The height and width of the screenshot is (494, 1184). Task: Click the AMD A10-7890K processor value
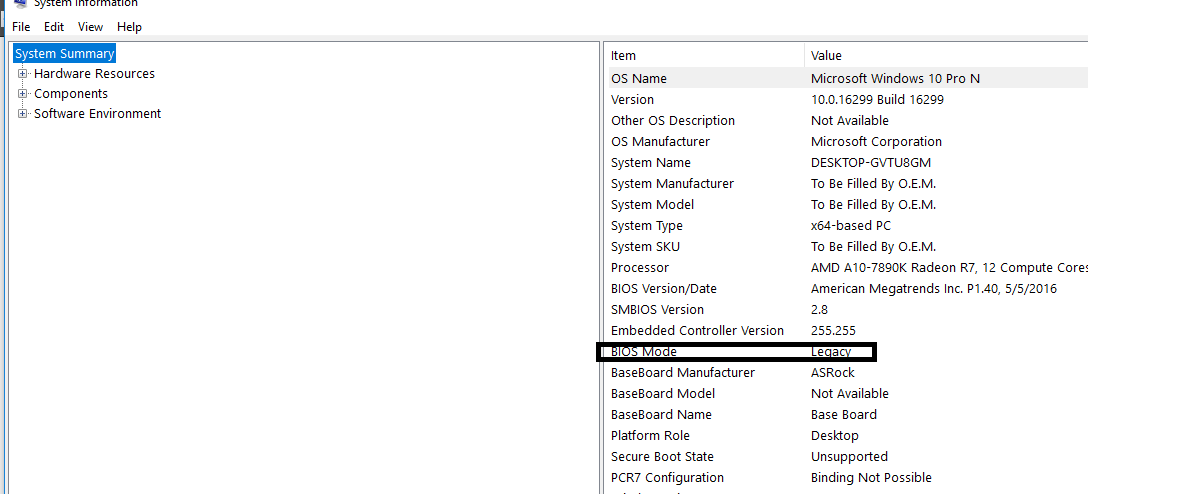[949, 268]
